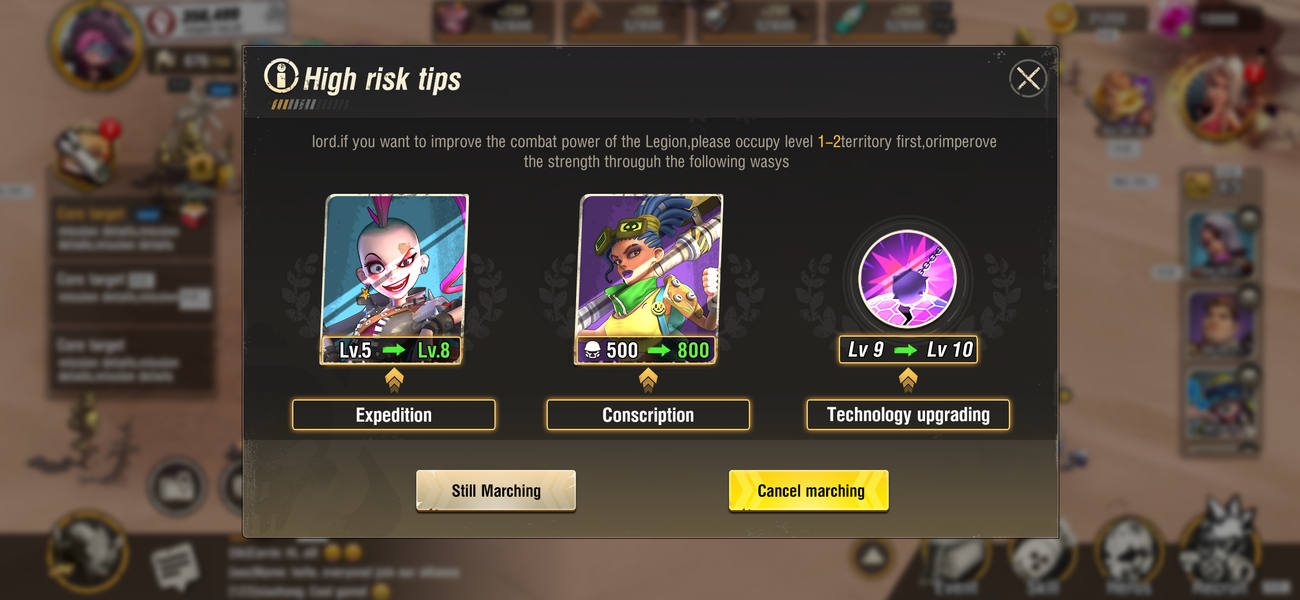1300x600 pixels.
Task: Close the High risk tips dialog
Action: [x=1028, y=78]
